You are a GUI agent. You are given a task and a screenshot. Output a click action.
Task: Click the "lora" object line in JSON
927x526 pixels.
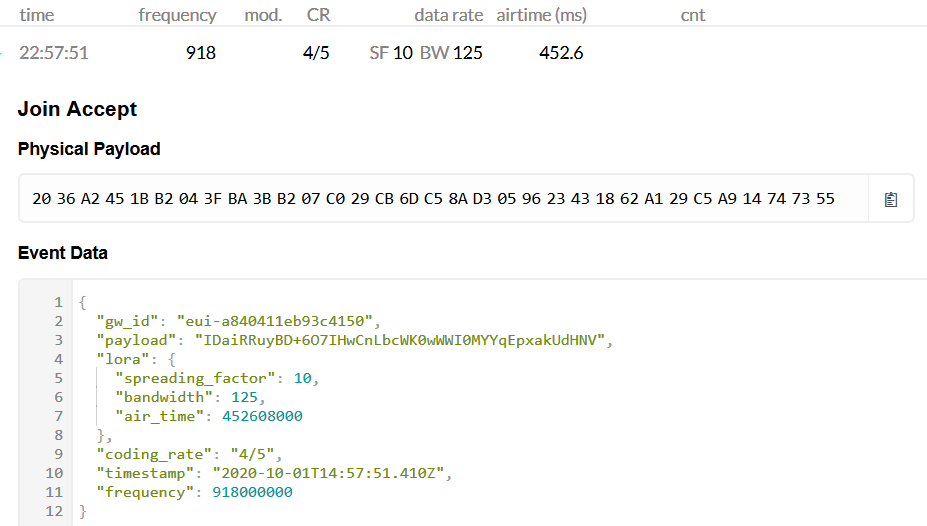pyautogui.click(x=136, y=359)
